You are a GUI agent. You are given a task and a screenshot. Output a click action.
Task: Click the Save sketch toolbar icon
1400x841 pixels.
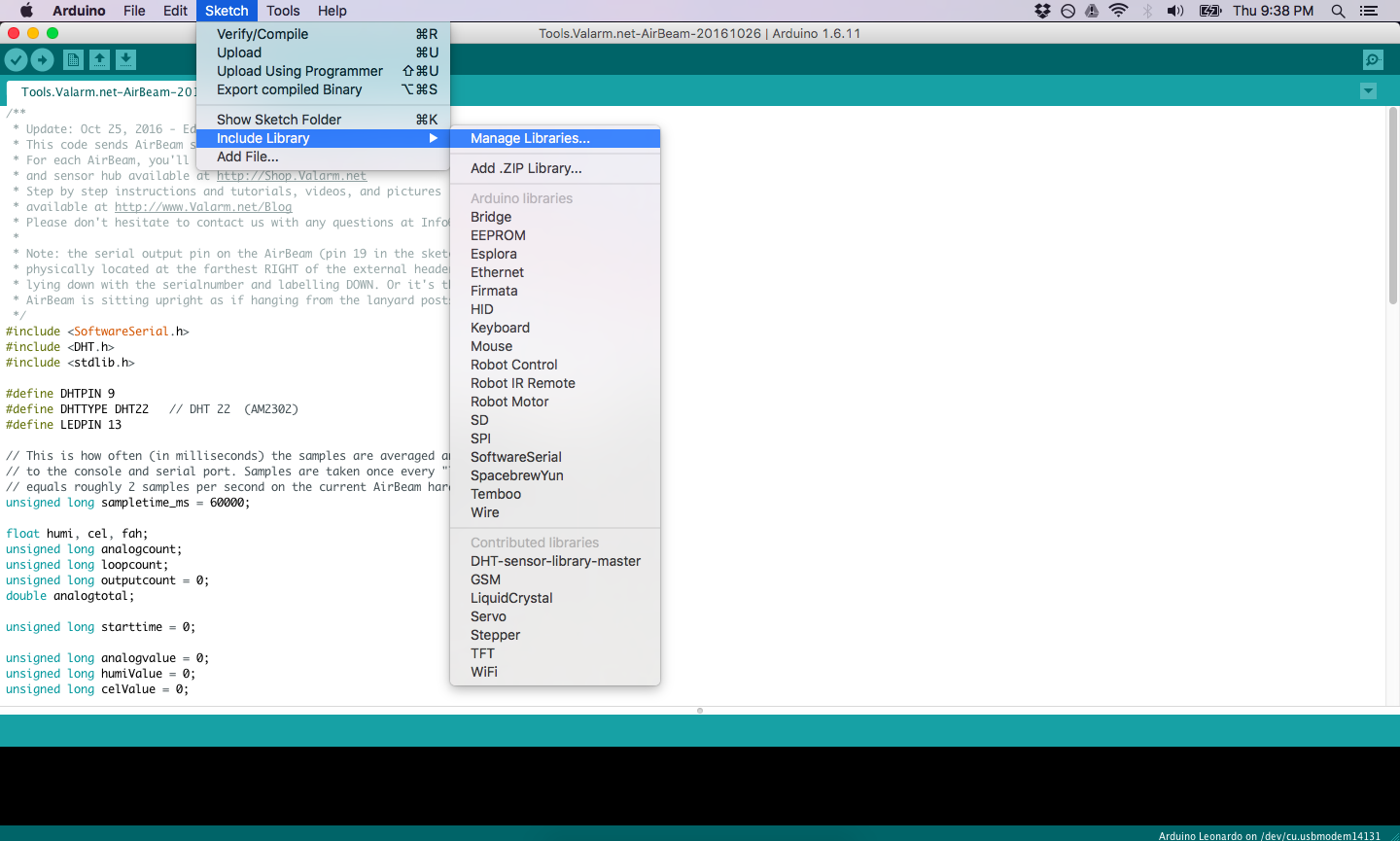pyautogui.click(x=125, y=60)
